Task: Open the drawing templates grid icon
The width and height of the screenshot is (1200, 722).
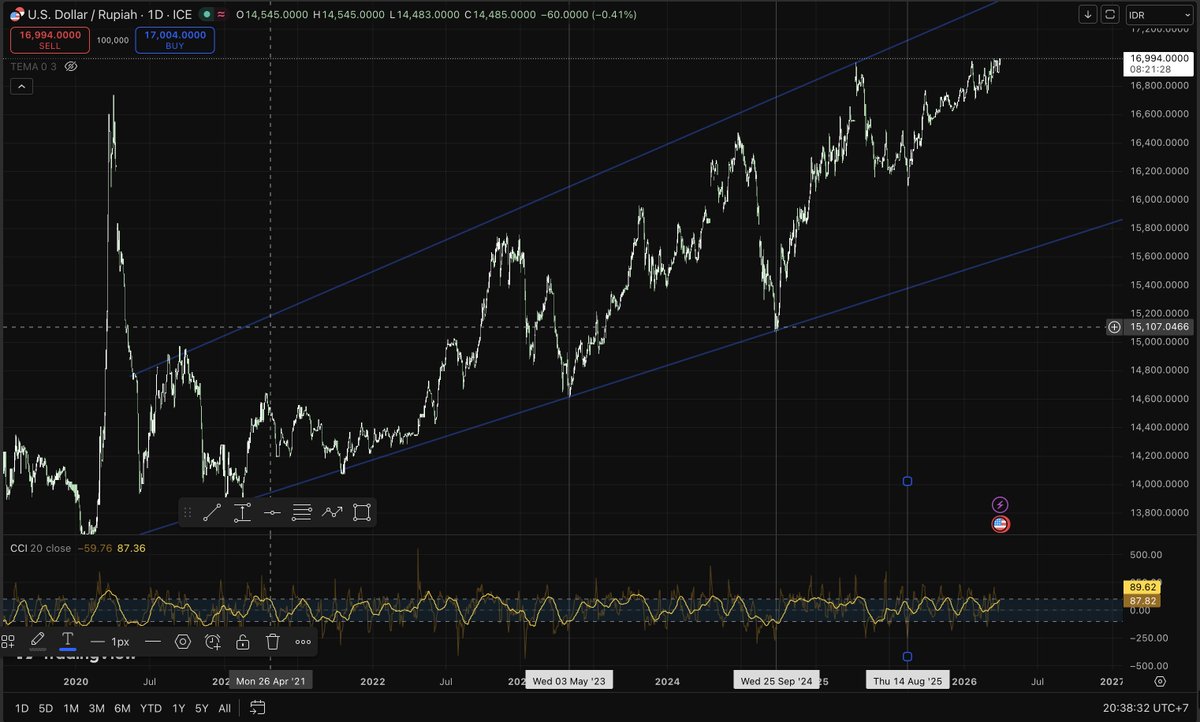Action: click(x=8, y=641)
